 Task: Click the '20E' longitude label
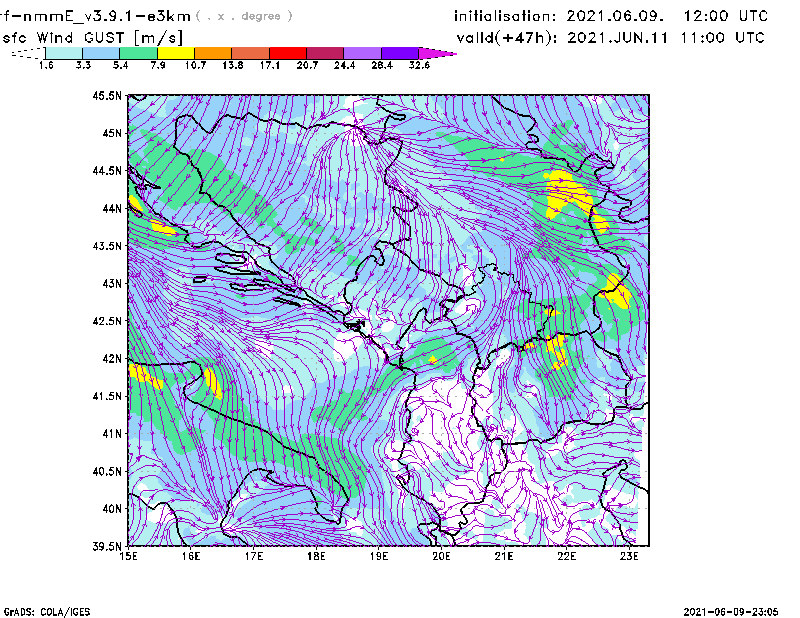click(441, 556)
